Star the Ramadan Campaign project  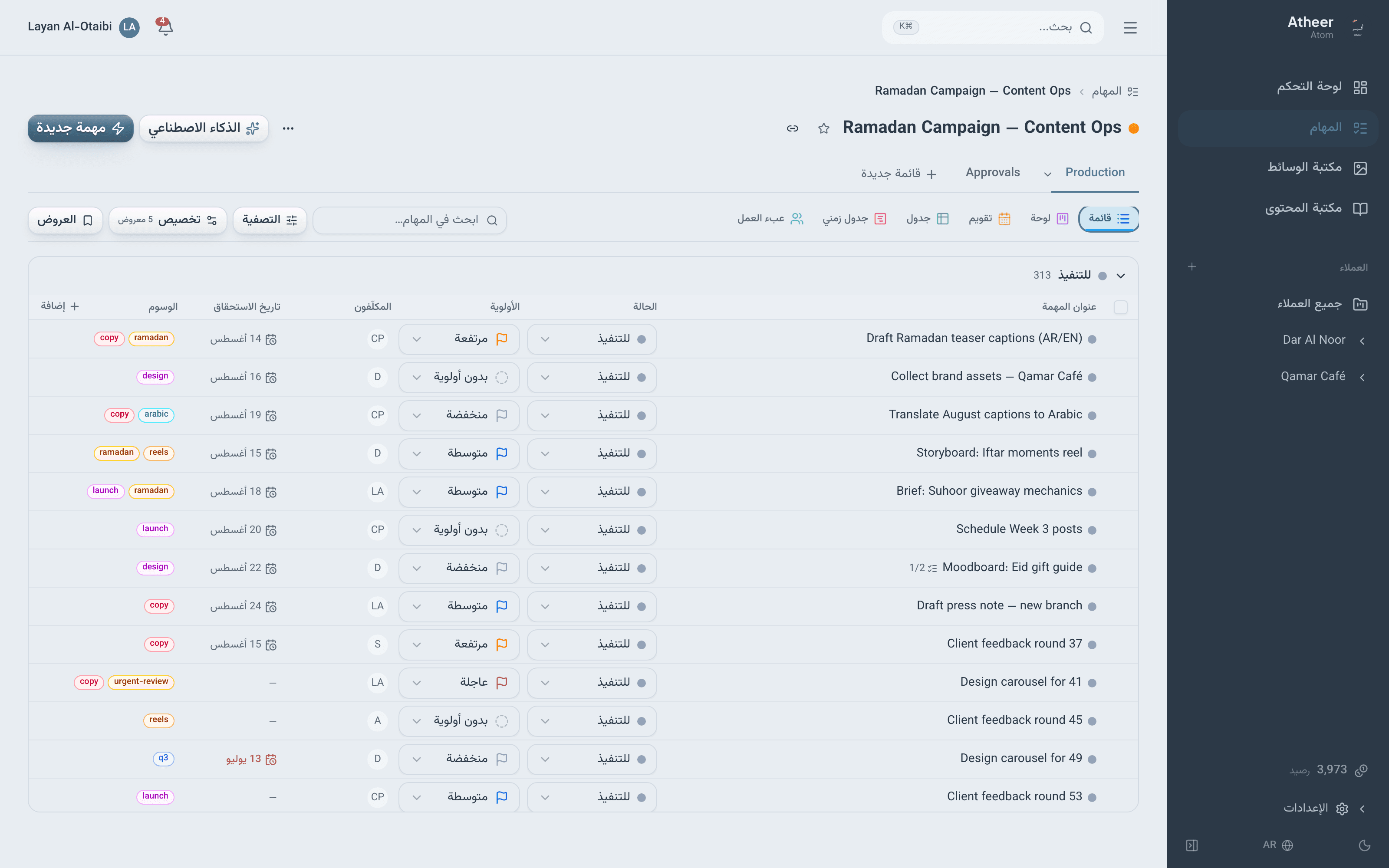click(824, 128)
